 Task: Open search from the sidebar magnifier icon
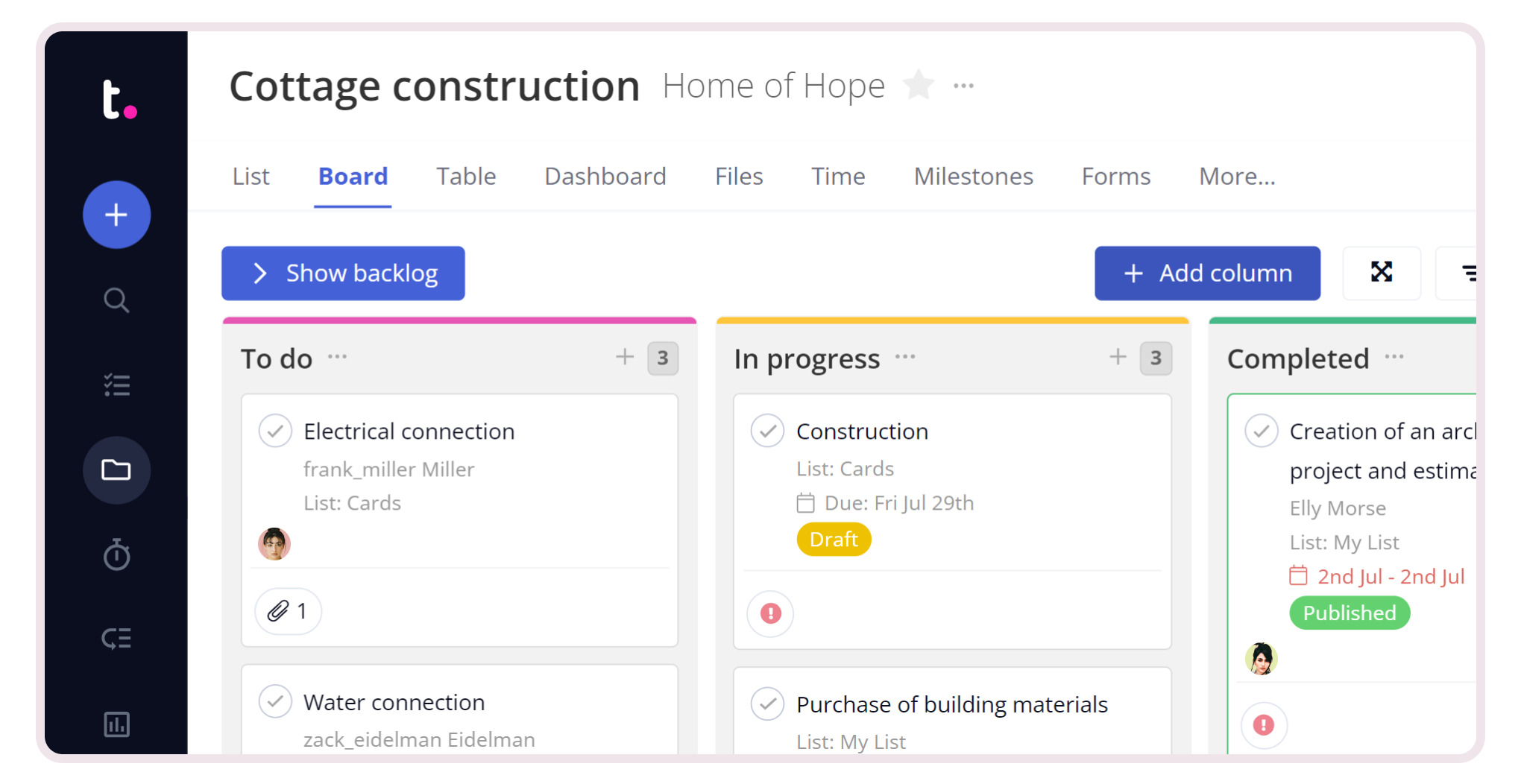pos(116,300)
